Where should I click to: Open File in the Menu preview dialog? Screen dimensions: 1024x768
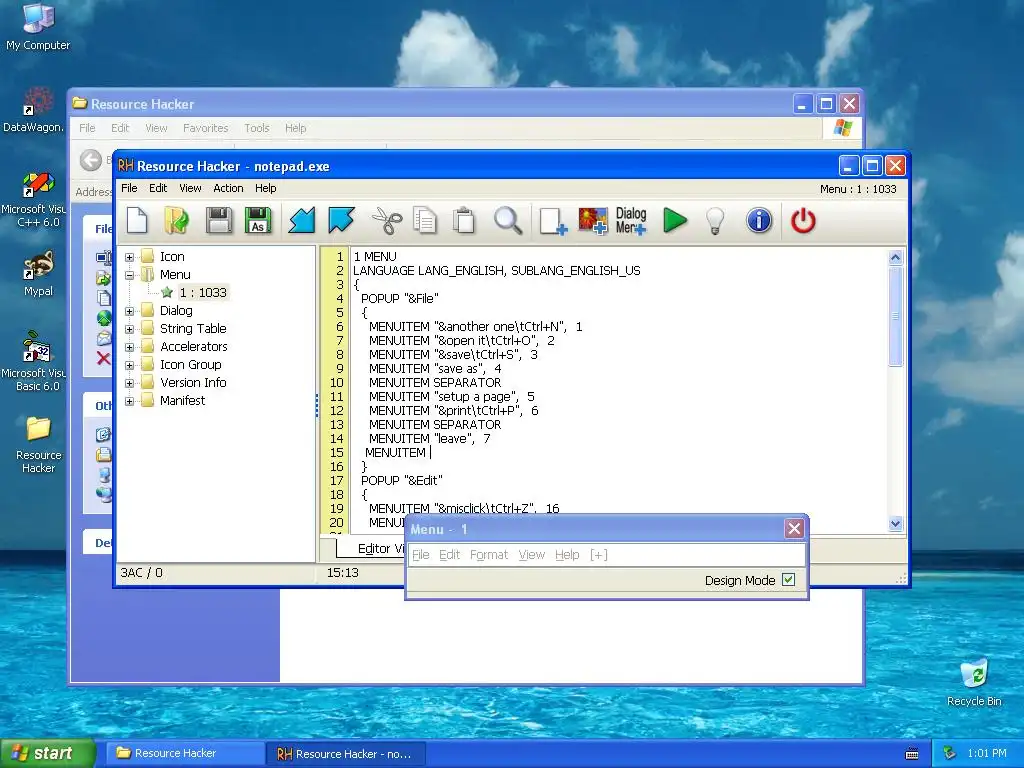(x=421, y=554)
